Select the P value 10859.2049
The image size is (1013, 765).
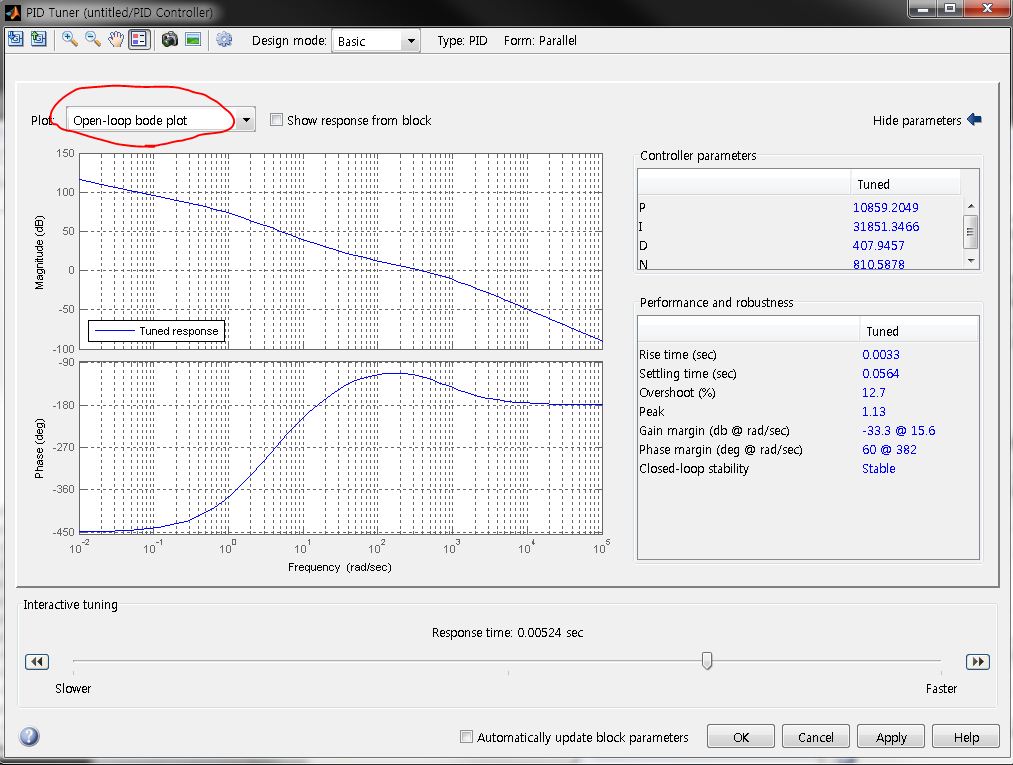(885, 207)
